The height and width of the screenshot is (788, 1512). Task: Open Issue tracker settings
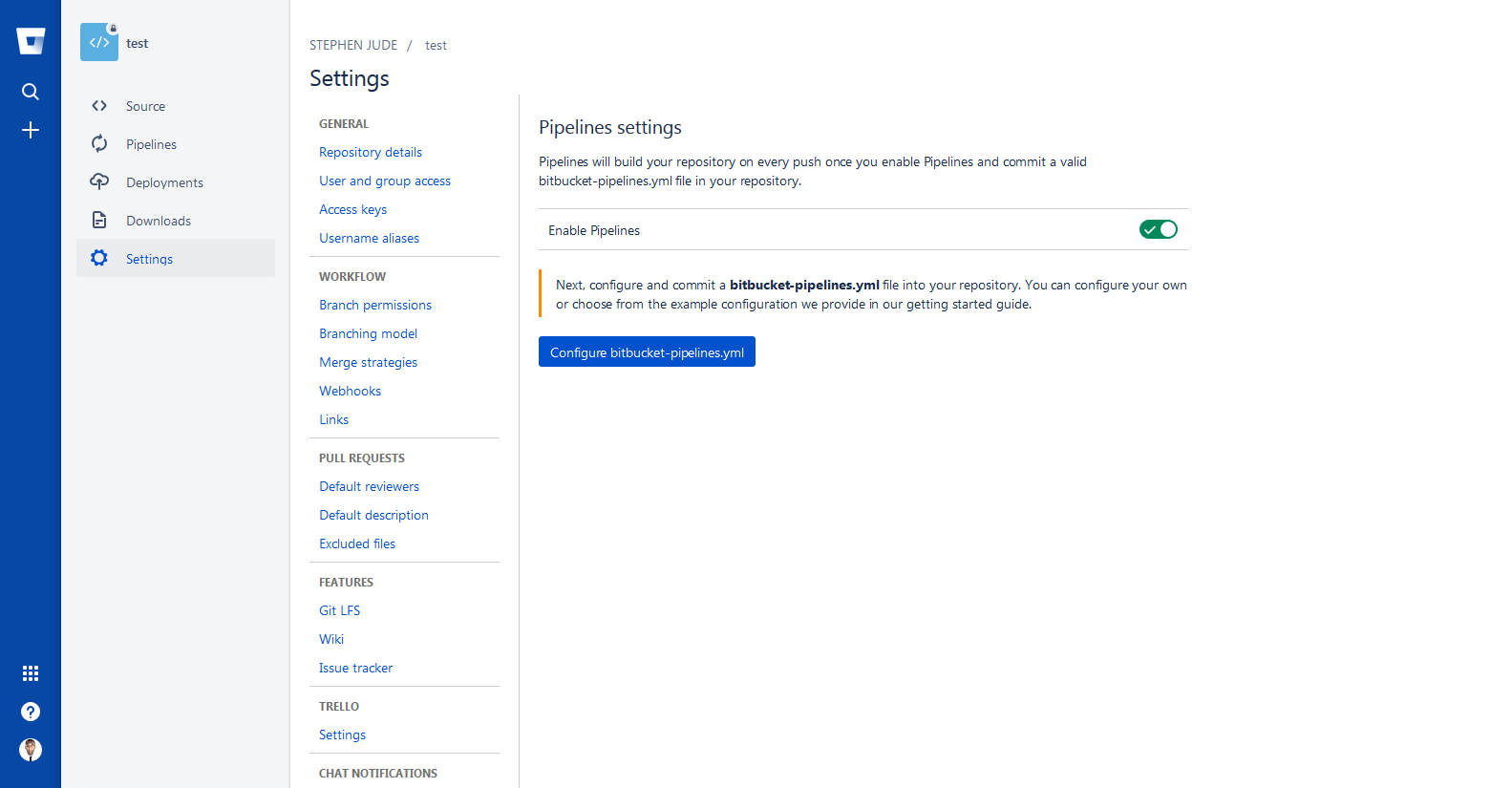(x=355, y=668)
